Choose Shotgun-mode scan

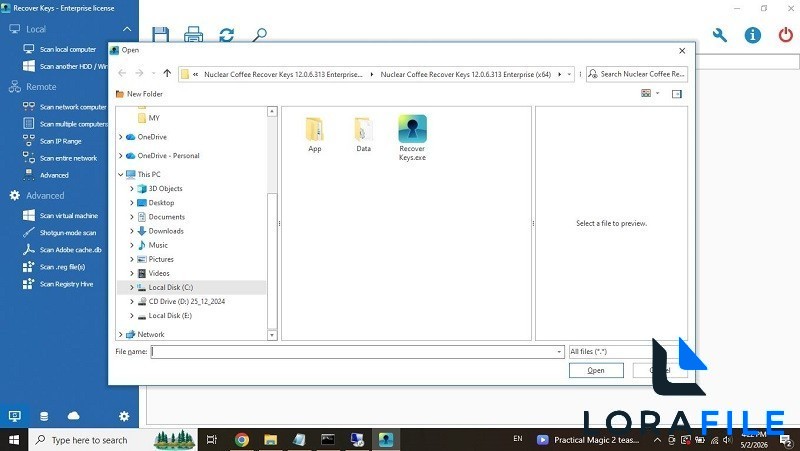(x=60, y=233)
